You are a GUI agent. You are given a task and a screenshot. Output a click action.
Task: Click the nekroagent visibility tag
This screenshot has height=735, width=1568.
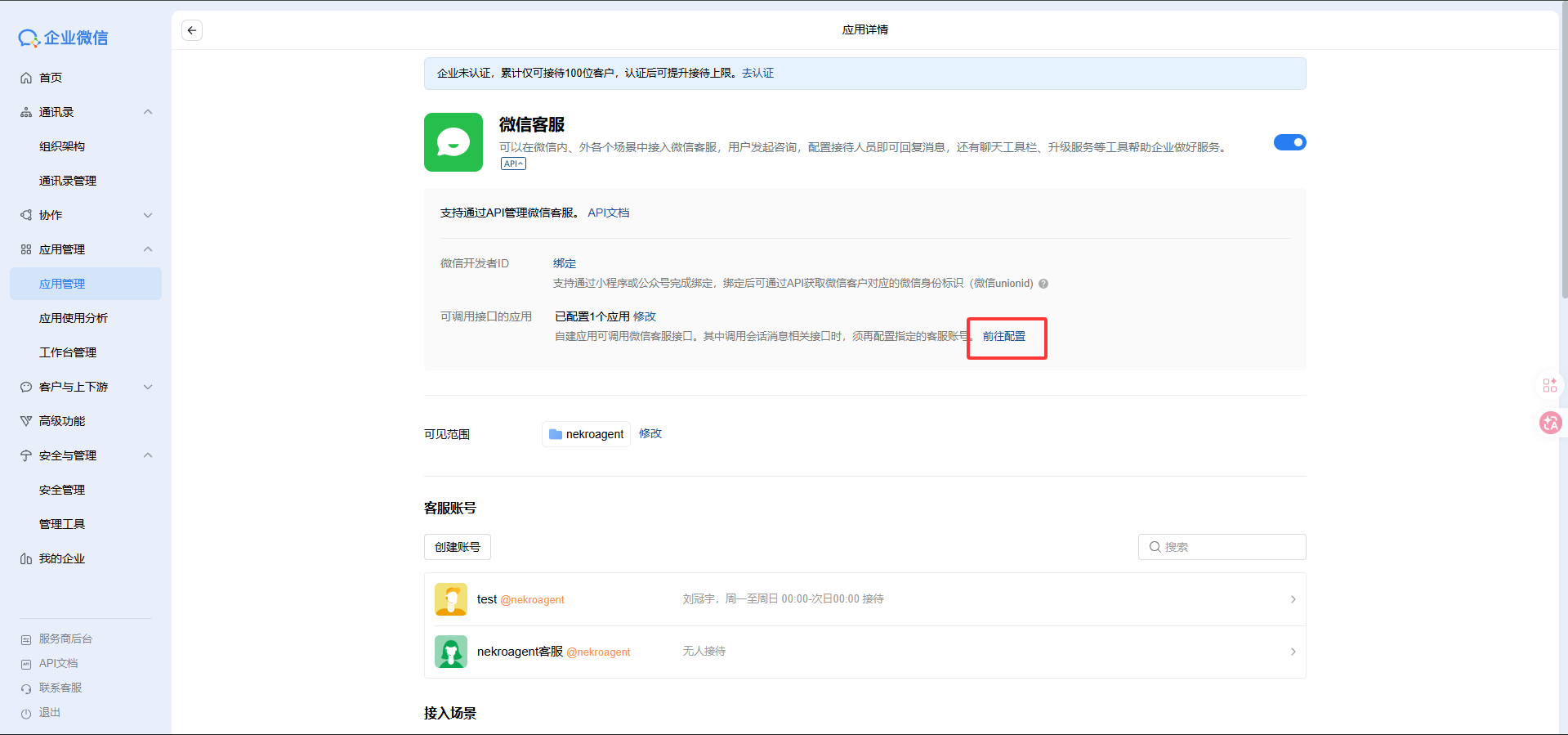[586, 434]
